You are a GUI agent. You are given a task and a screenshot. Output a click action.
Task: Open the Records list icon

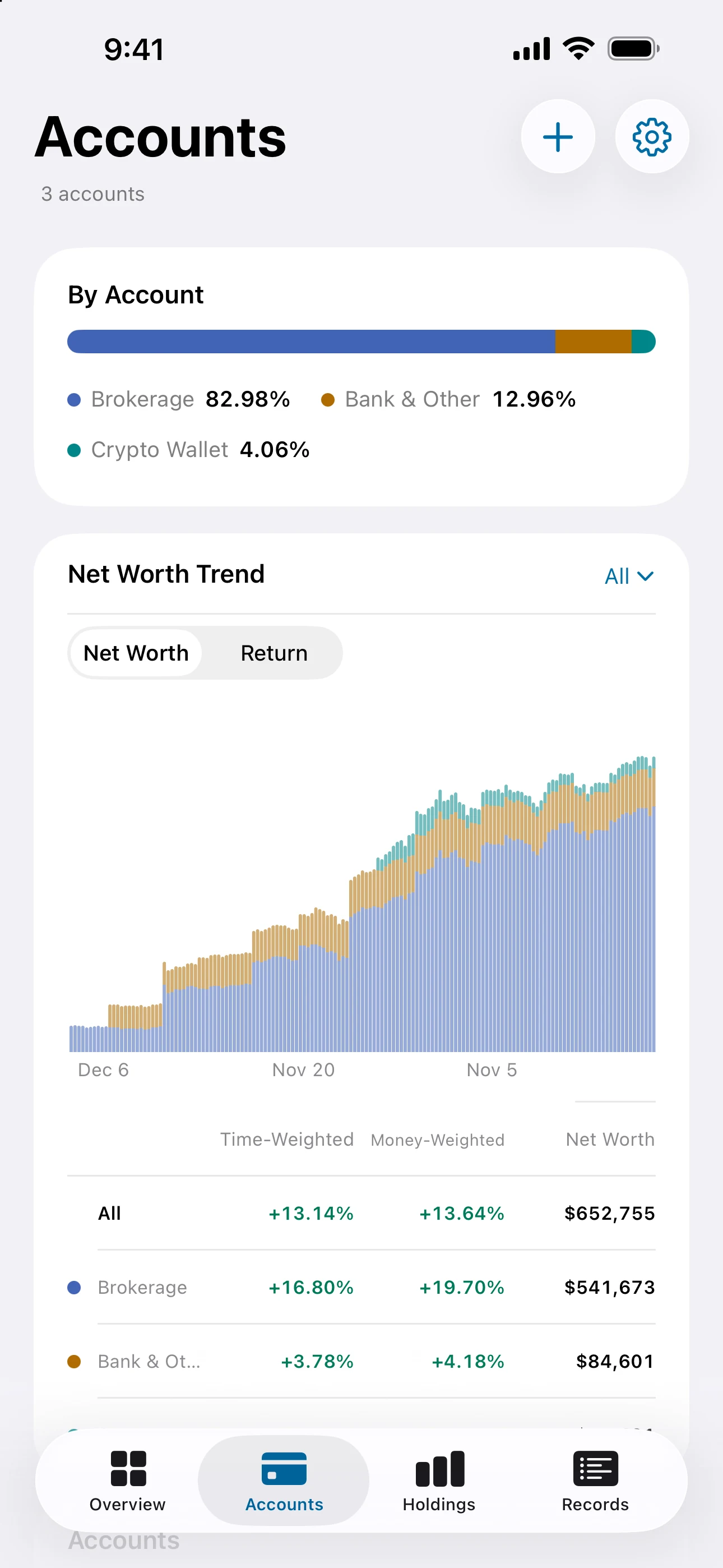(595, 1468)
